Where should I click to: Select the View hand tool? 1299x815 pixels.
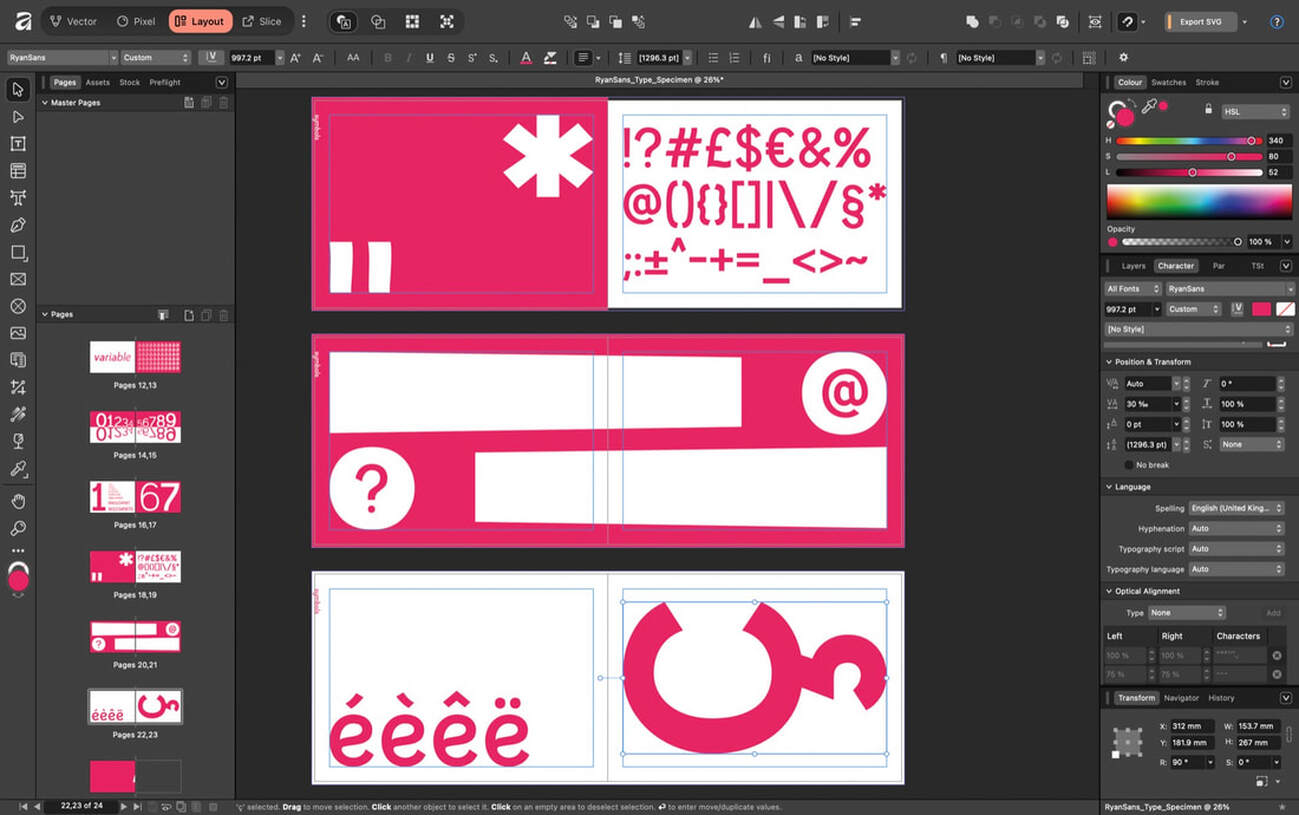pos(18,501)
